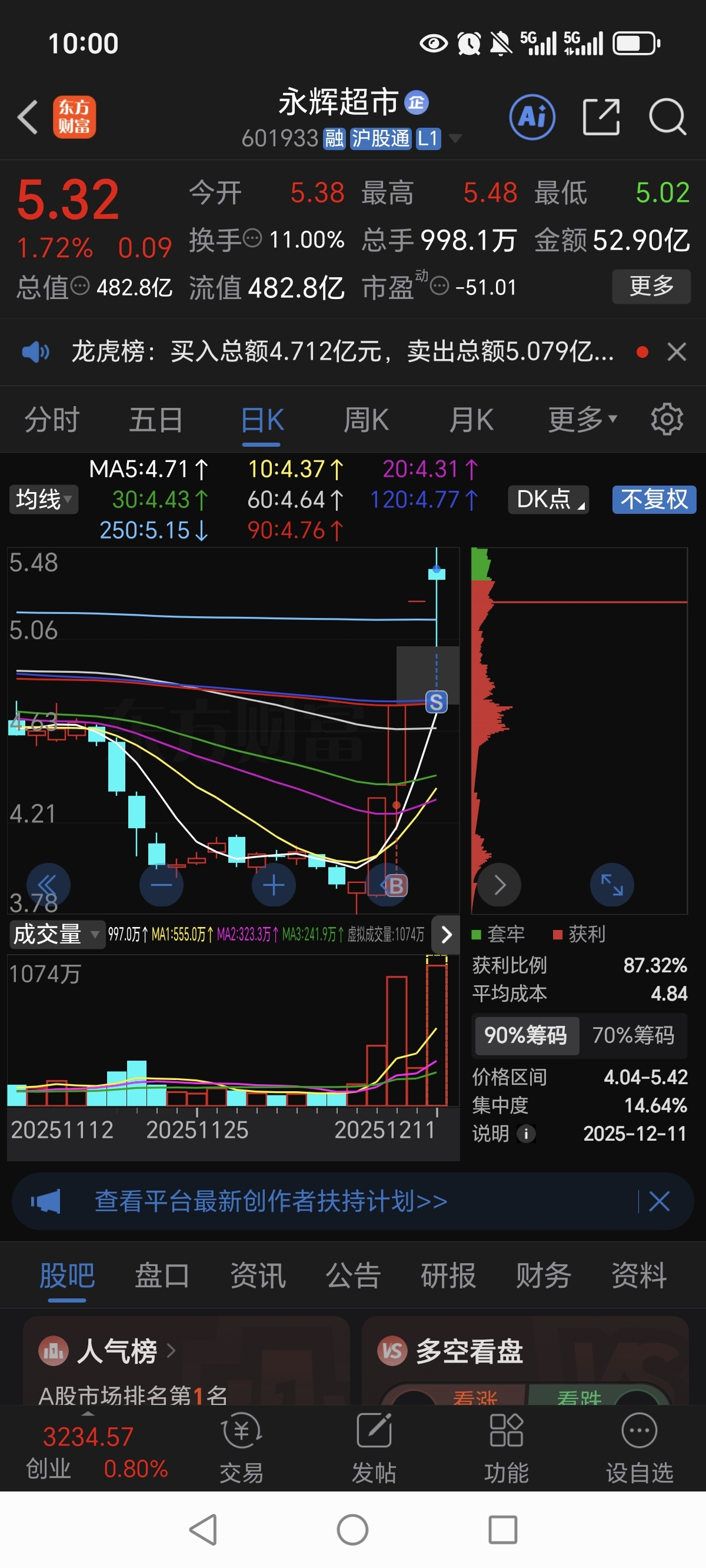Select 70%筹码 option

point(633,1035)
